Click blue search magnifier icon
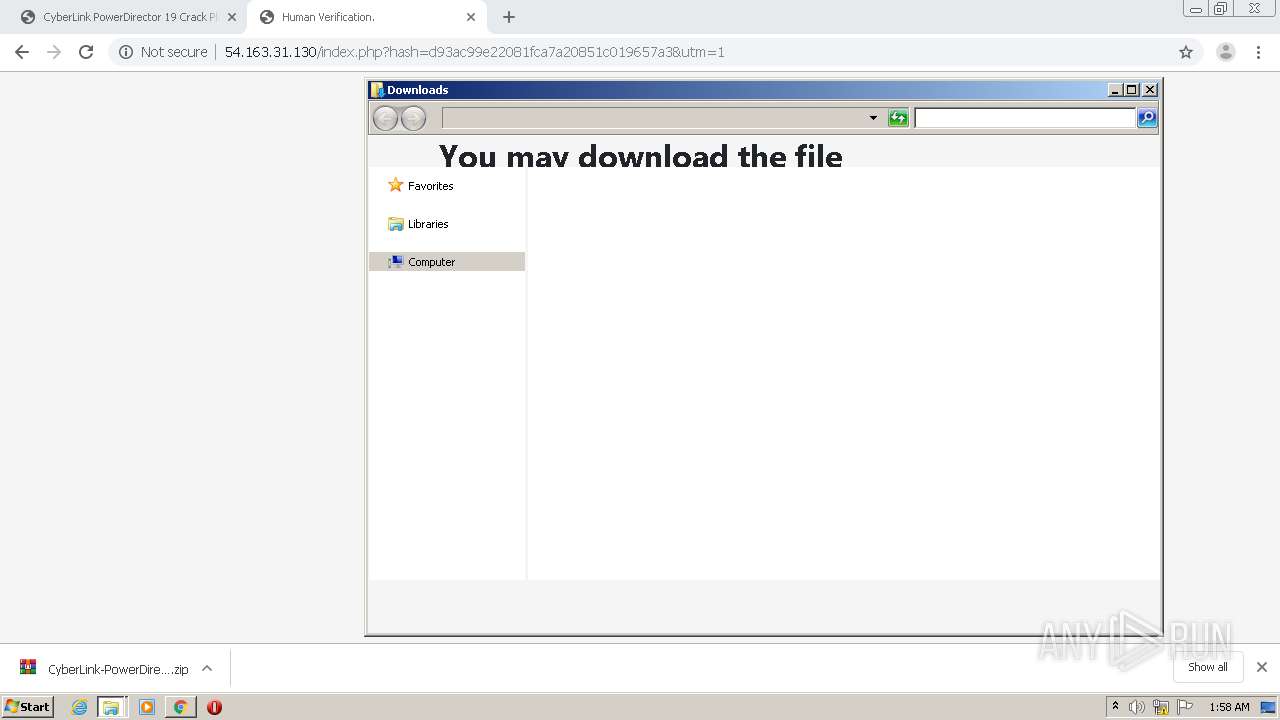The width and height of the screenshot is (1280, 720). [1147, 118]
